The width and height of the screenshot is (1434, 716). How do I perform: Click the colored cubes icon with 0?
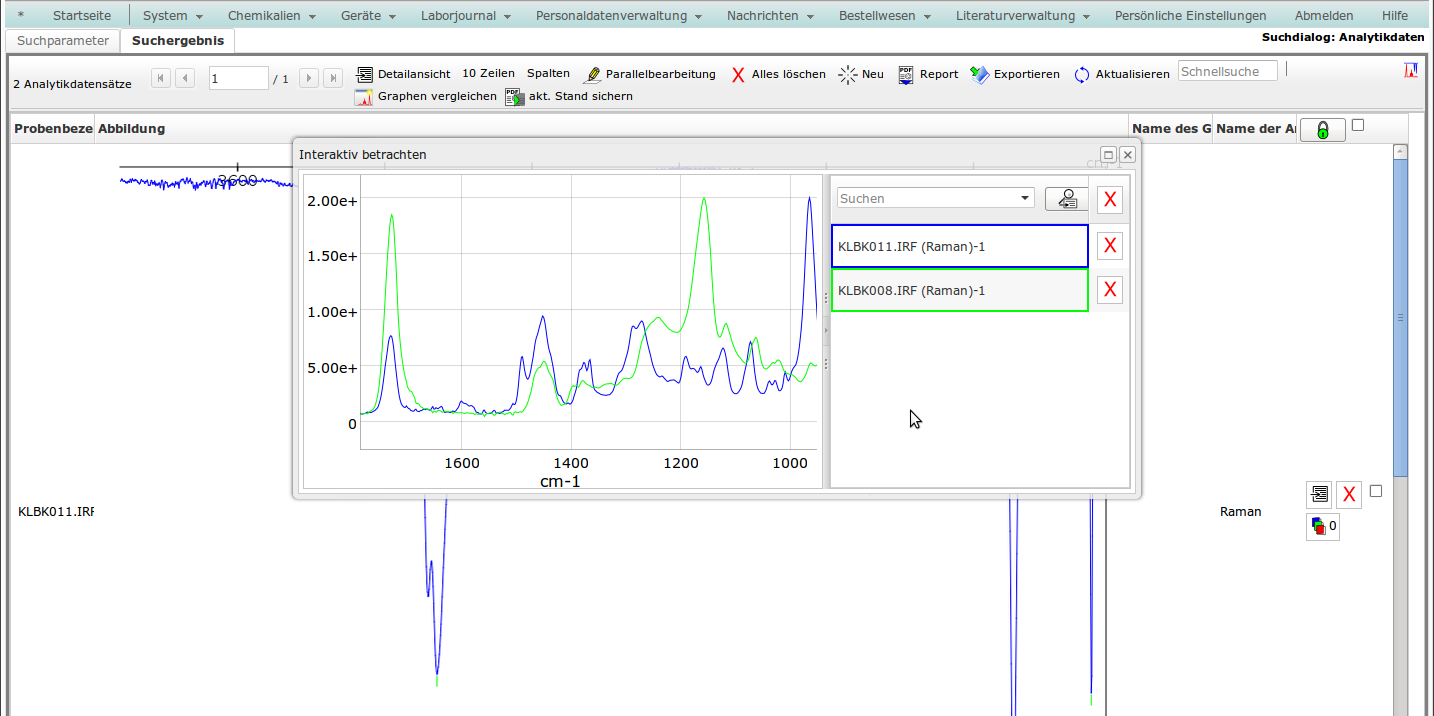tap(1322, 526)
